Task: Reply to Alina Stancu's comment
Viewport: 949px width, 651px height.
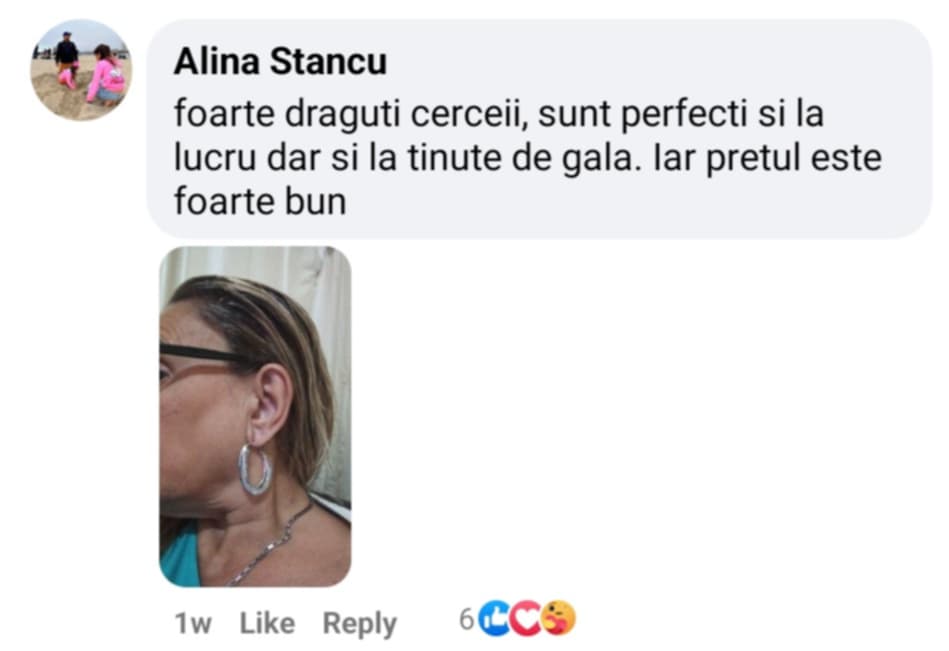Action: 360,623
